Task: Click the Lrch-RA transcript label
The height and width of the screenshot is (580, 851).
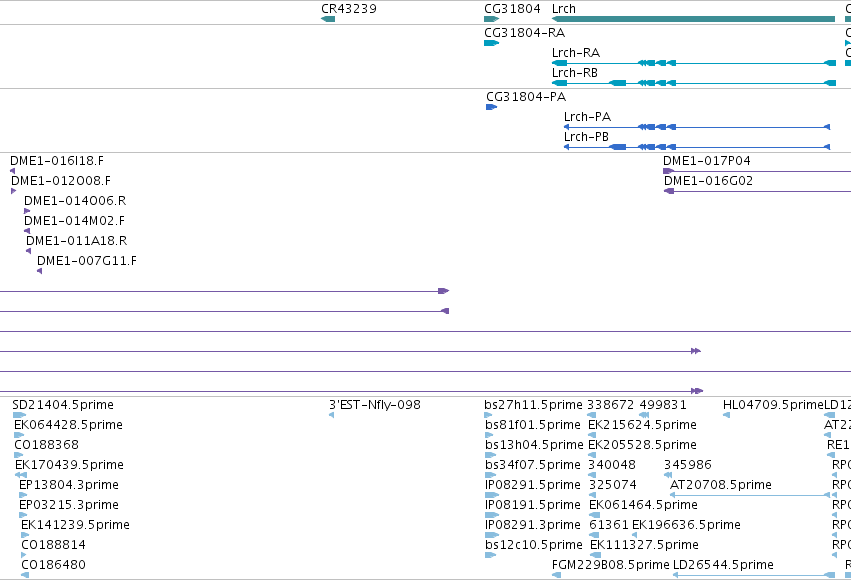Action: [576, 53]
